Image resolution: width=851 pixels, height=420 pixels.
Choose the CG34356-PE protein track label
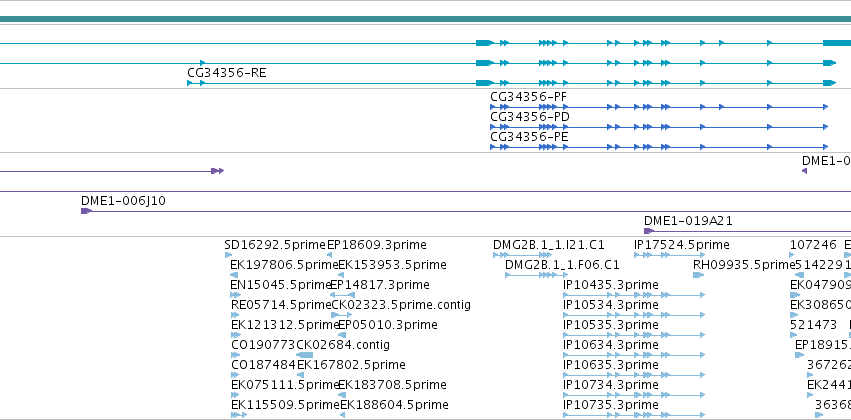pos(529,137)
